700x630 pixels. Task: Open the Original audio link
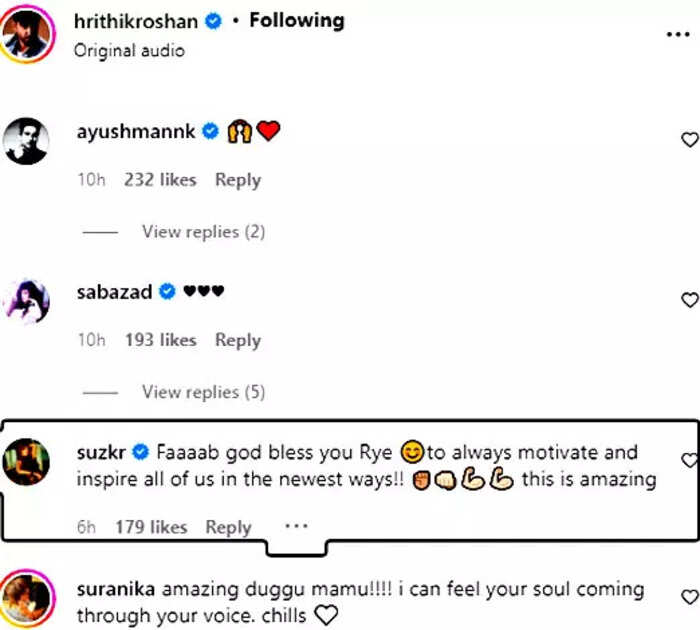click(x=129, y=50)
